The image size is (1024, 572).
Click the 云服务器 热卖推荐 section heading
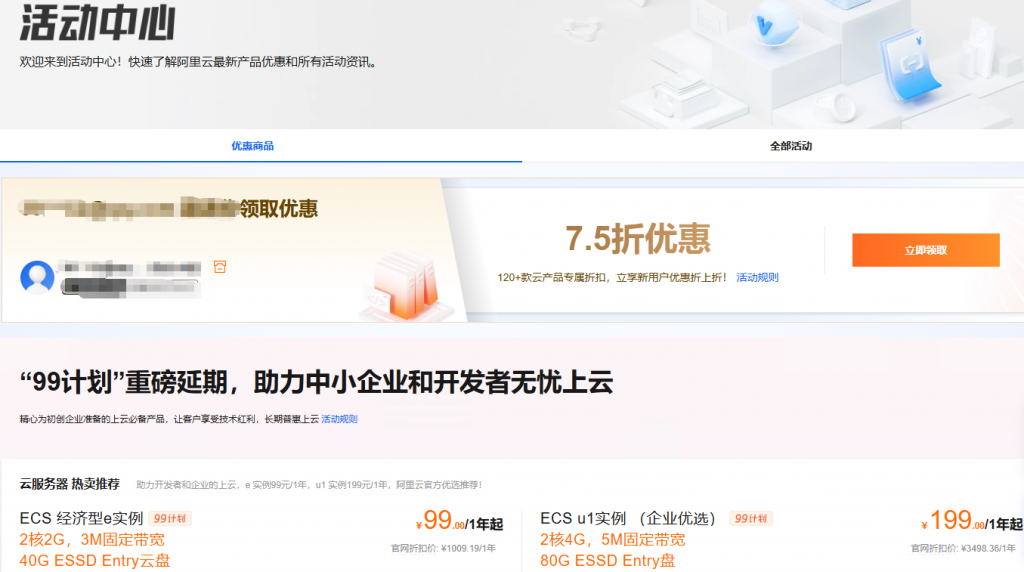click(x=70, y=484)
